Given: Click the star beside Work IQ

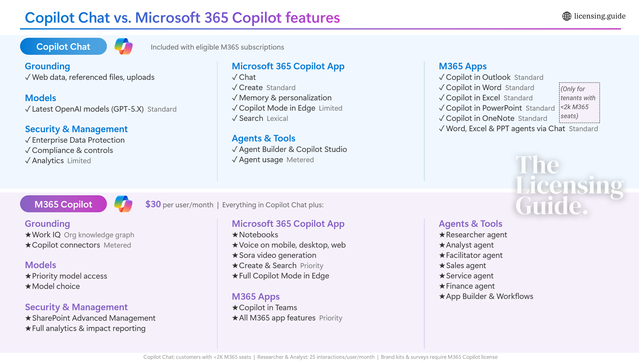Looking at the screenshot, I should pyautogui.click(x=28, y=235).
